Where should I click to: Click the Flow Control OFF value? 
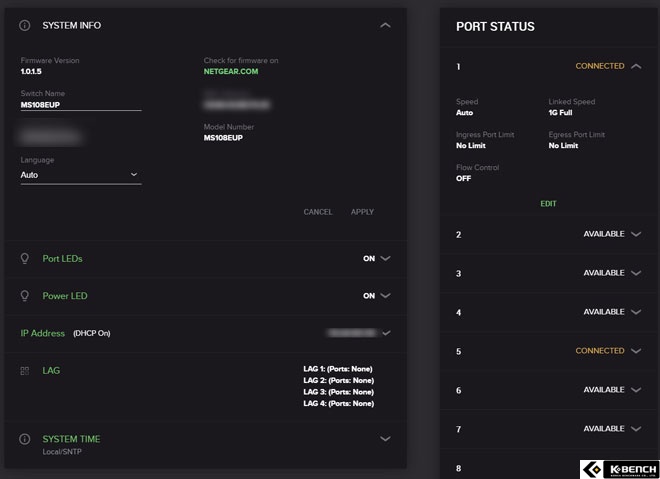point(463,178)
